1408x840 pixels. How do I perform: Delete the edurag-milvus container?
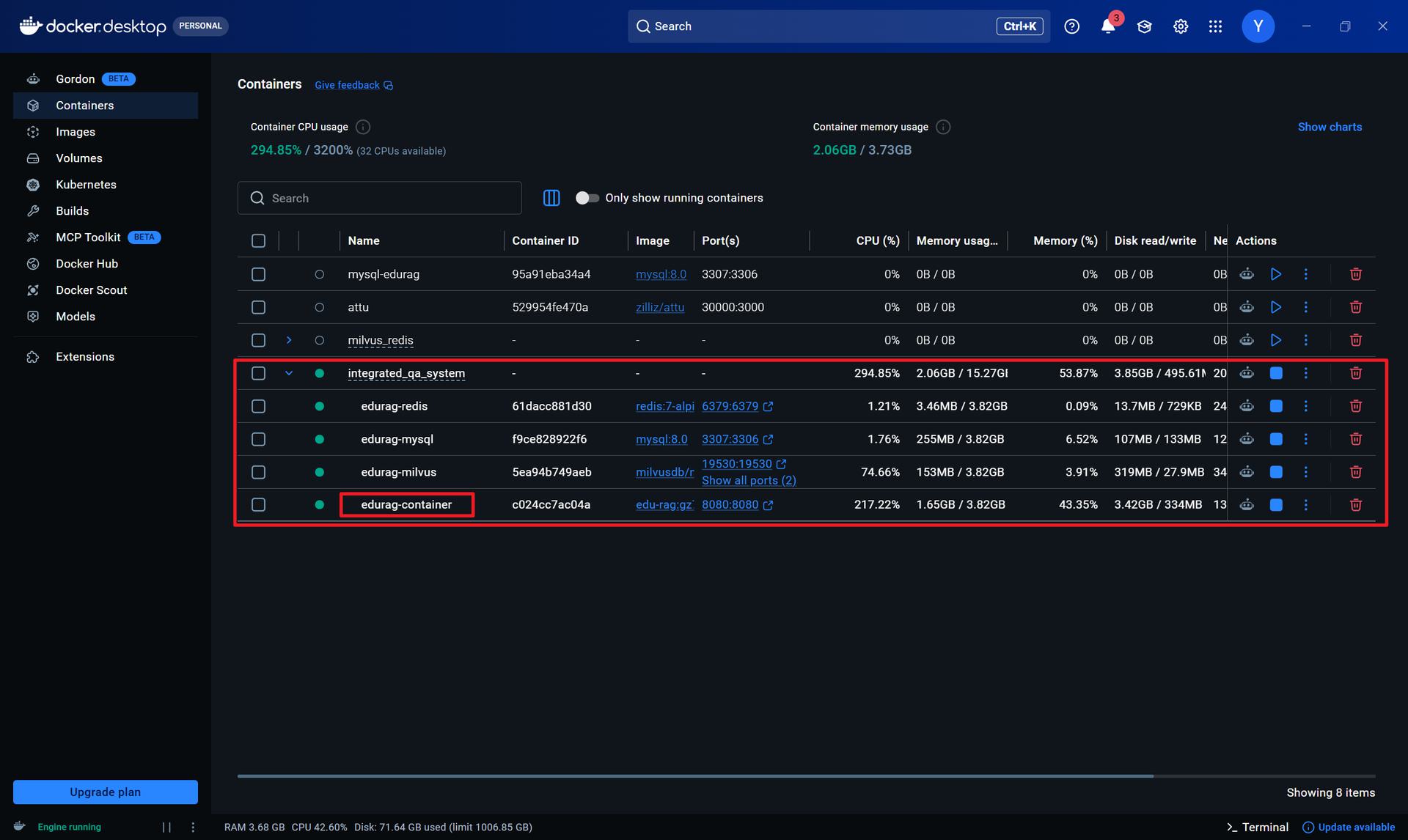tap(1356, 472)
